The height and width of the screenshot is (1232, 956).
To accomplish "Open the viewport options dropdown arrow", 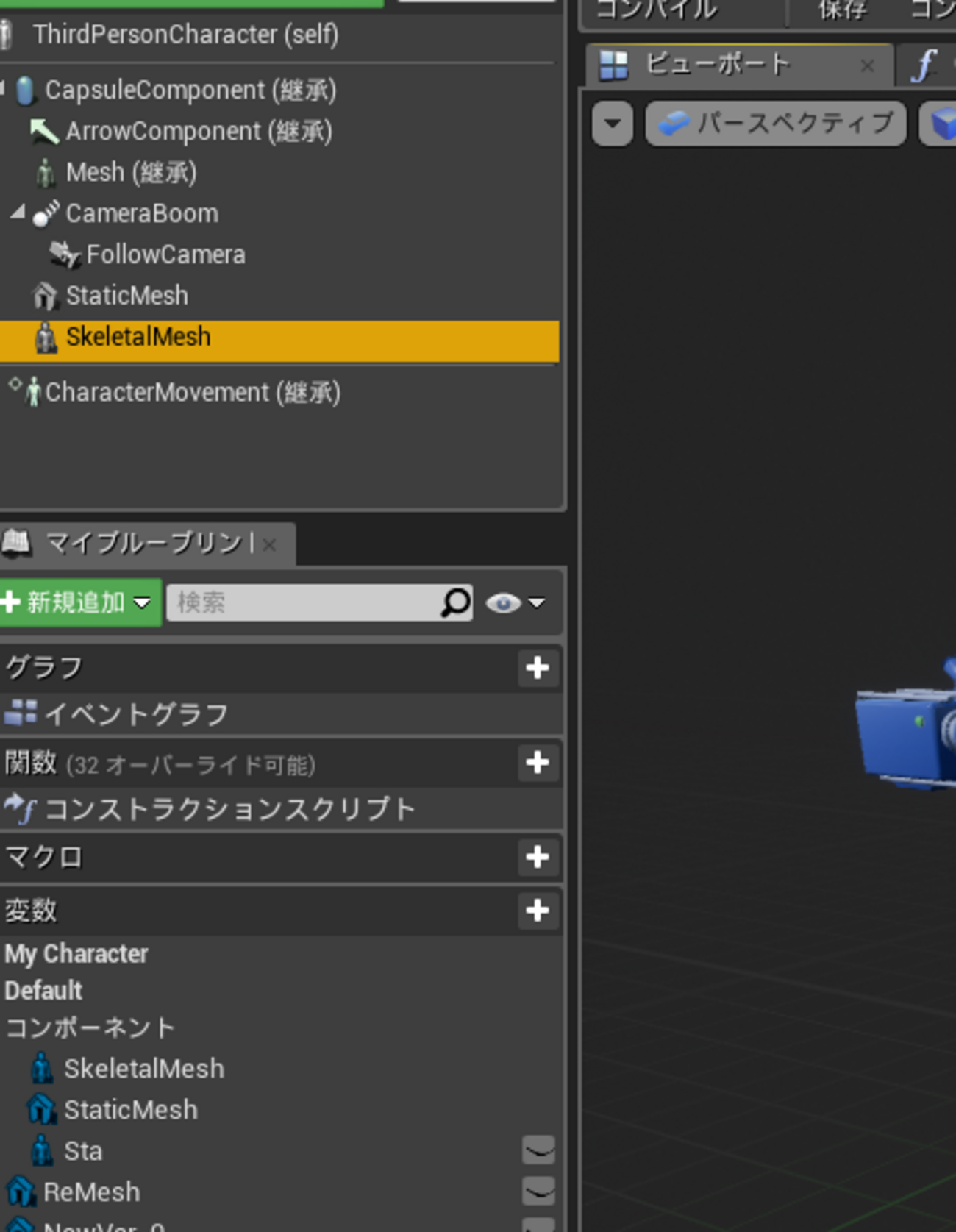I will tap(613, 123).
